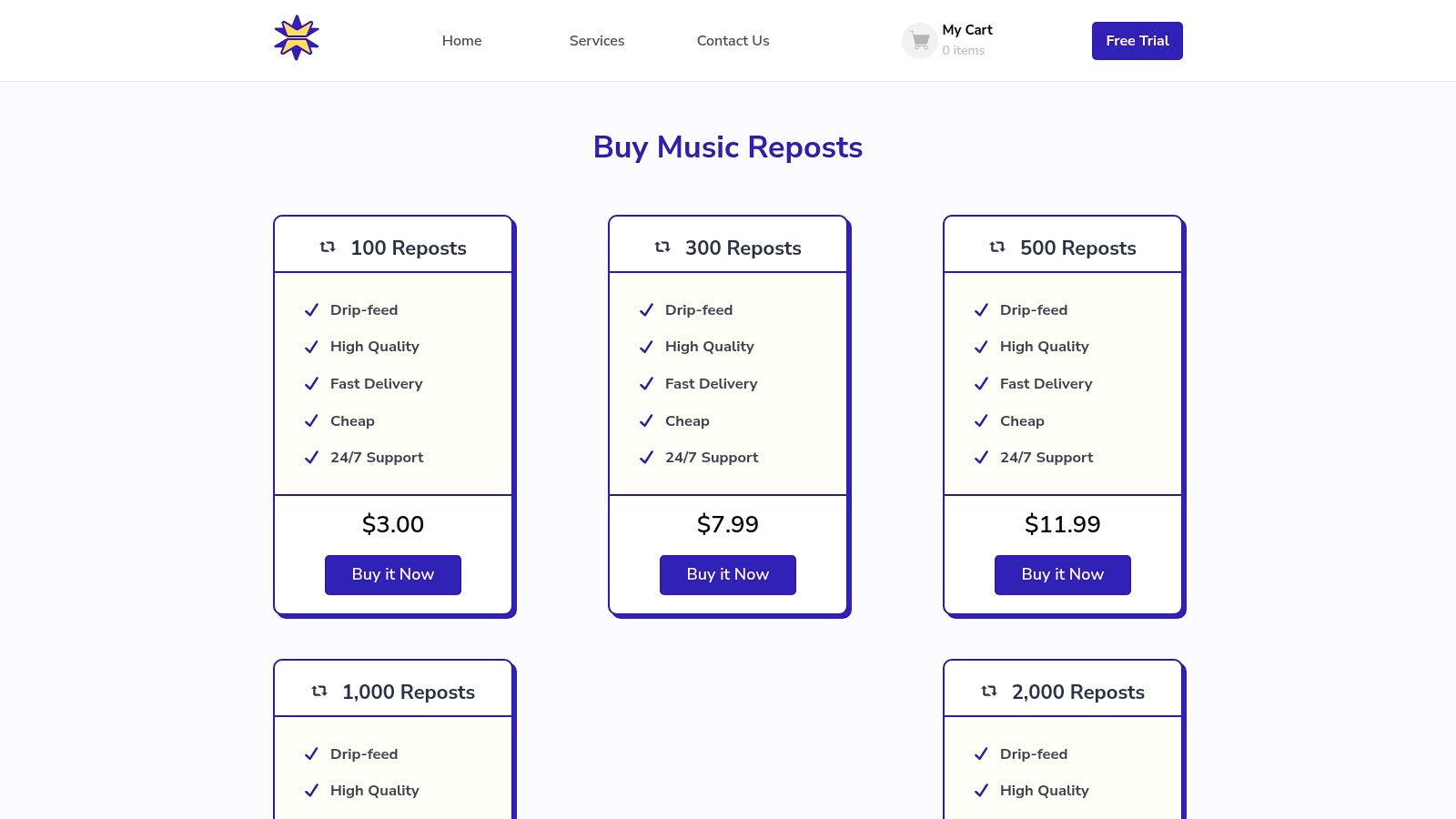Buy the $7.99 reposts package
Image resolution: width=1456 pixels, height=819 pixels.
click(728, 574)
